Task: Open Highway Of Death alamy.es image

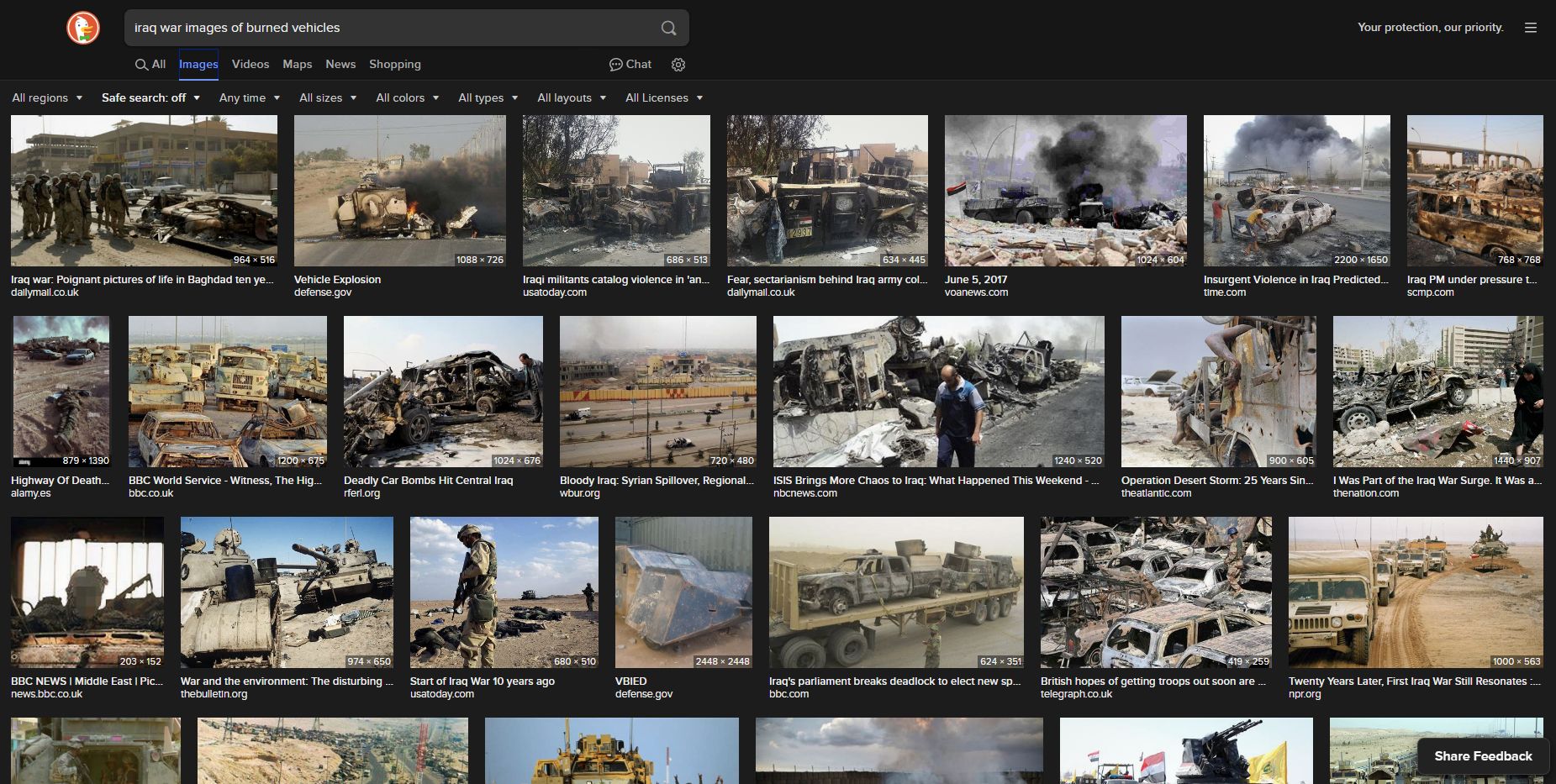Action: [x=61, y=392]
